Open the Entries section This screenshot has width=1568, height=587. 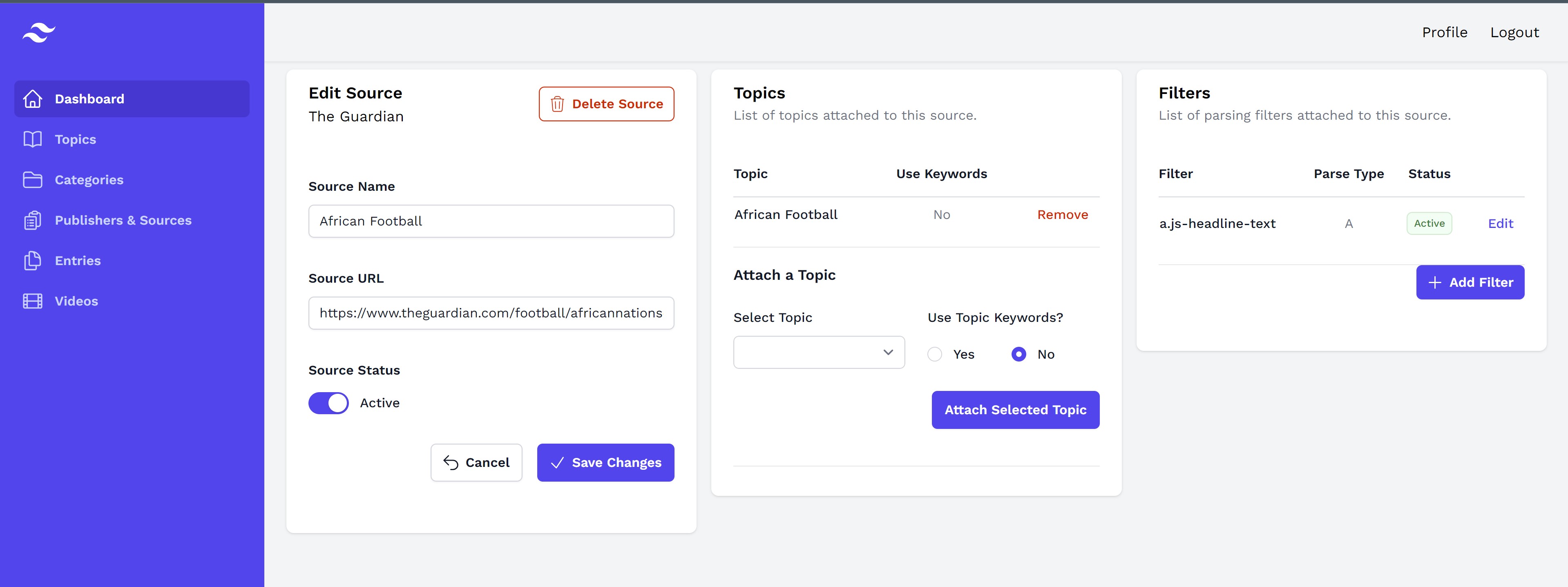click(132, 261)
